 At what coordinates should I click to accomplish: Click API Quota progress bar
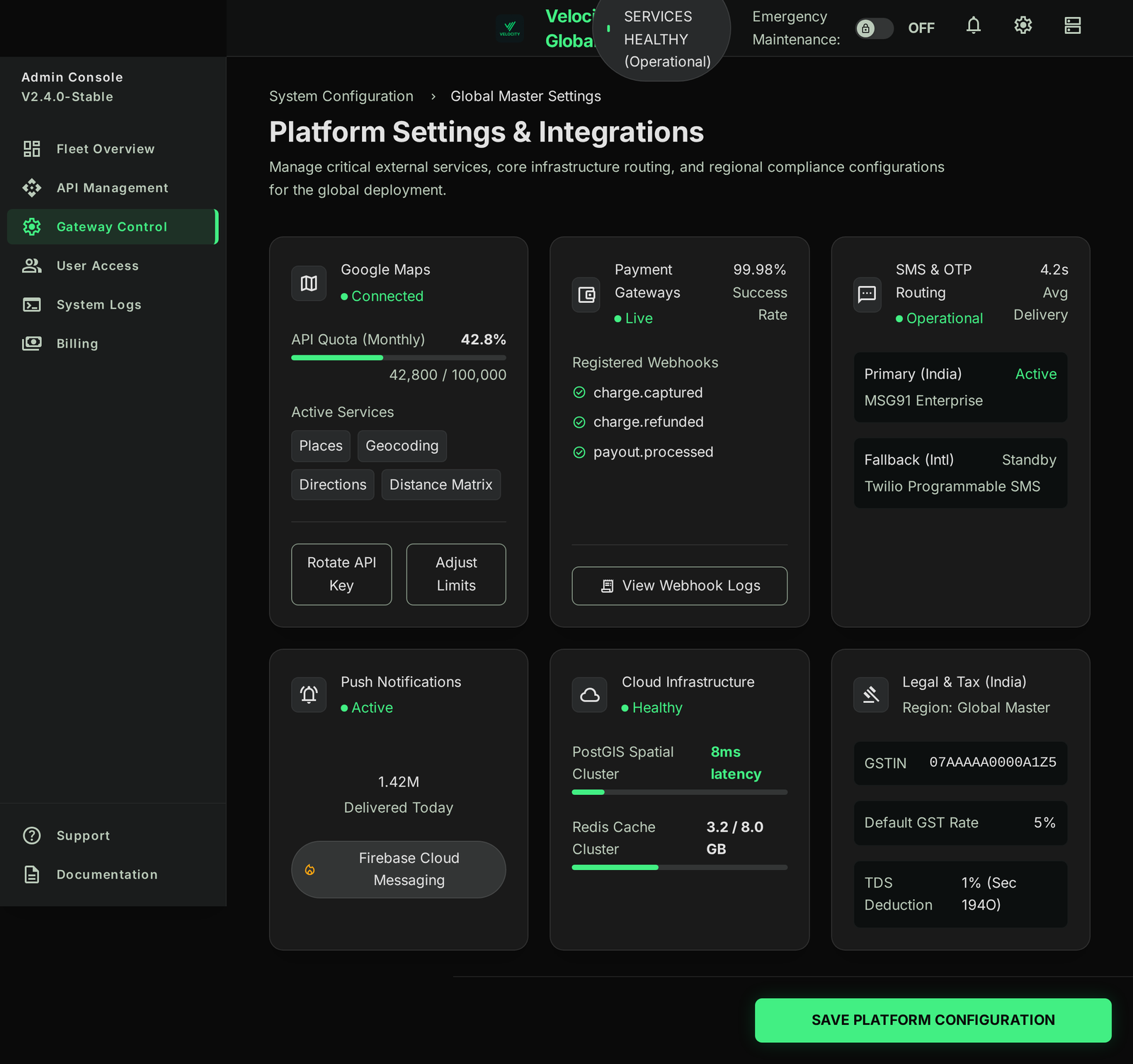(399, 357)
